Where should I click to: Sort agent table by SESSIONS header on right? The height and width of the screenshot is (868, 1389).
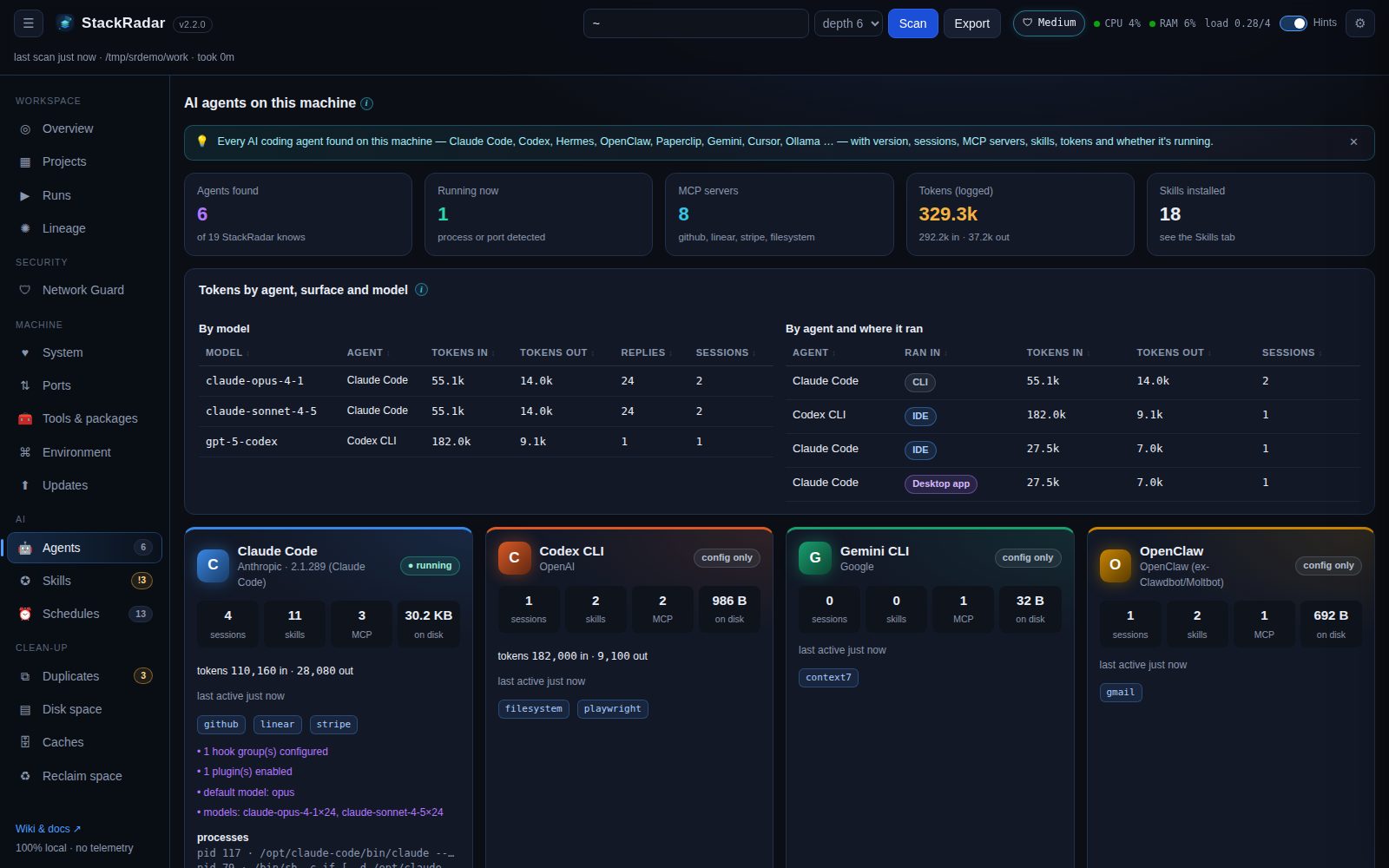1291,352
